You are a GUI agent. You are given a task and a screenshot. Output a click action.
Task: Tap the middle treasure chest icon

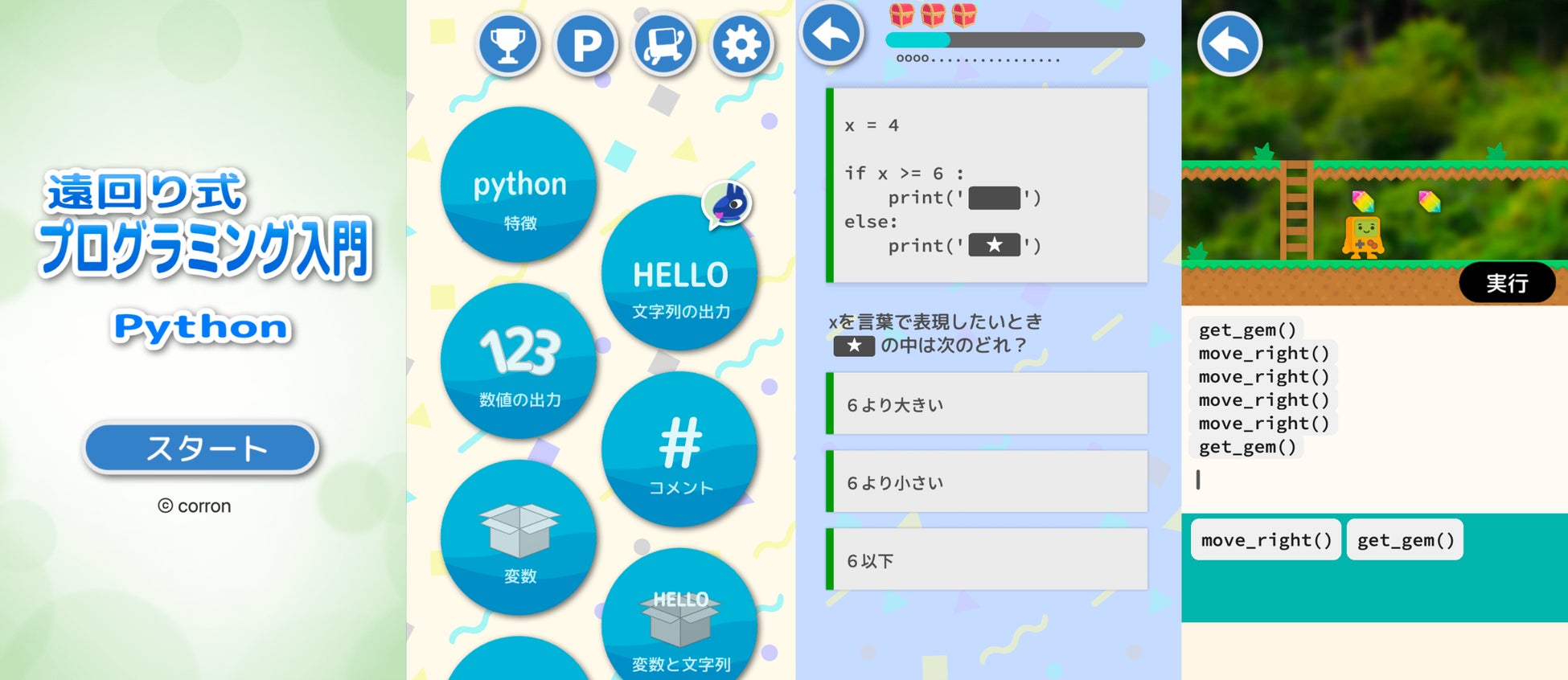[933, 14]
